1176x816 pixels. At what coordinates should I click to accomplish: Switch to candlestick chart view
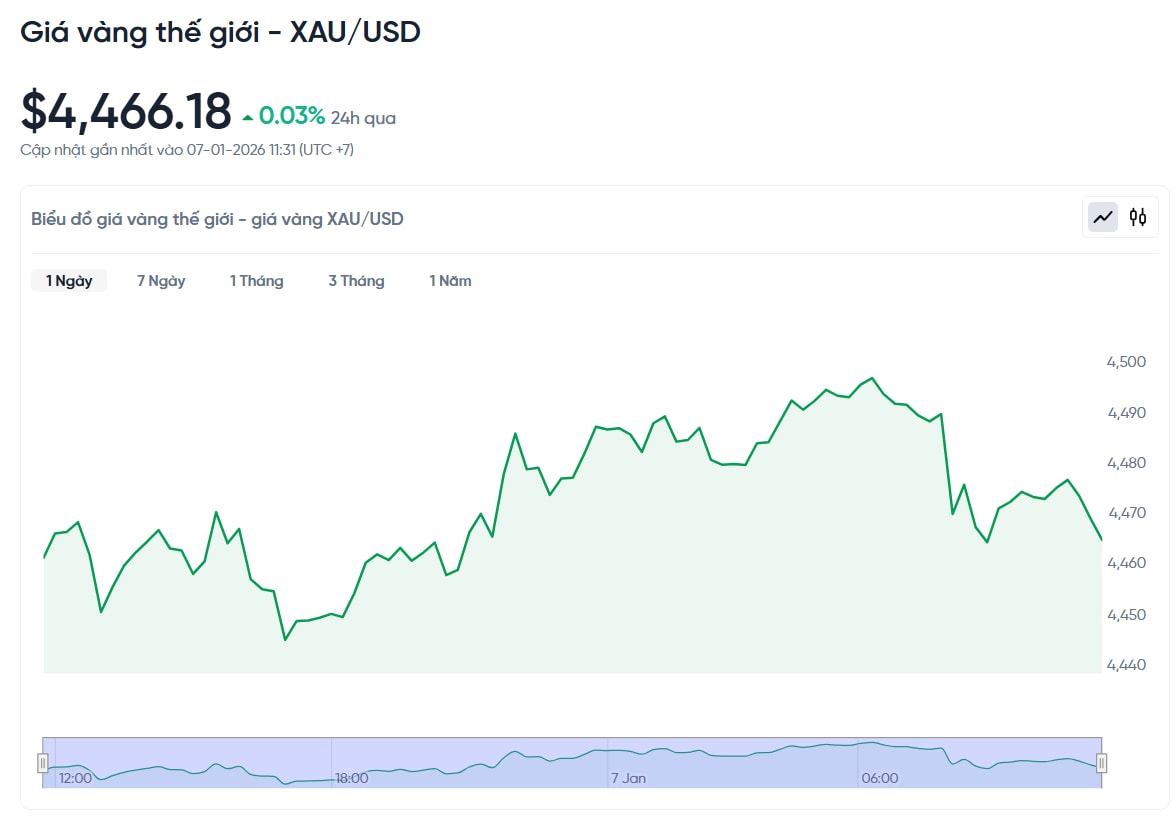1138,216
